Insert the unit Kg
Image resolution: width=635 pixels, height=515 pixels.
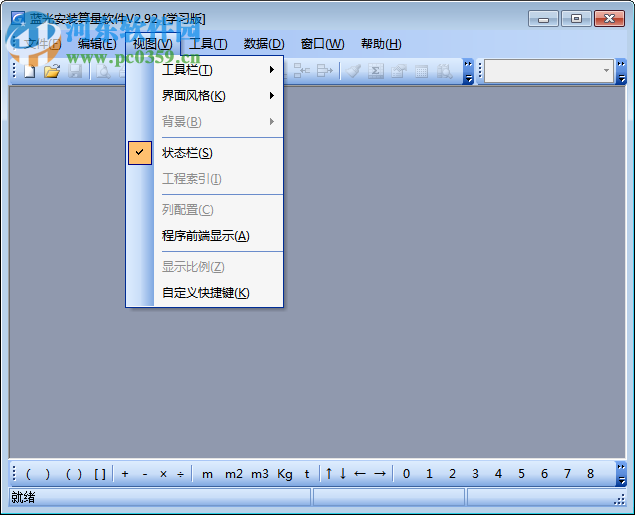(x=285, y=474)
